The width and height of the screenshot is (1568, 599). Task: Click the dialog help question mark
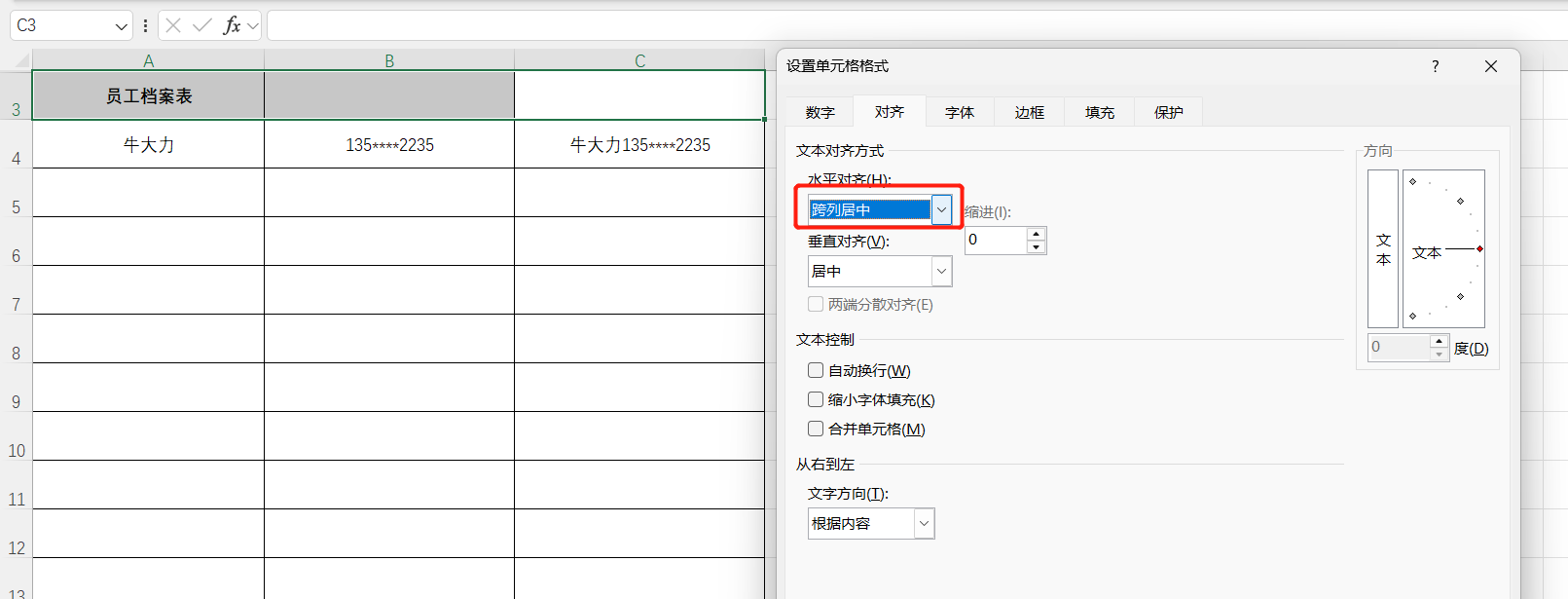[1435, 66]
